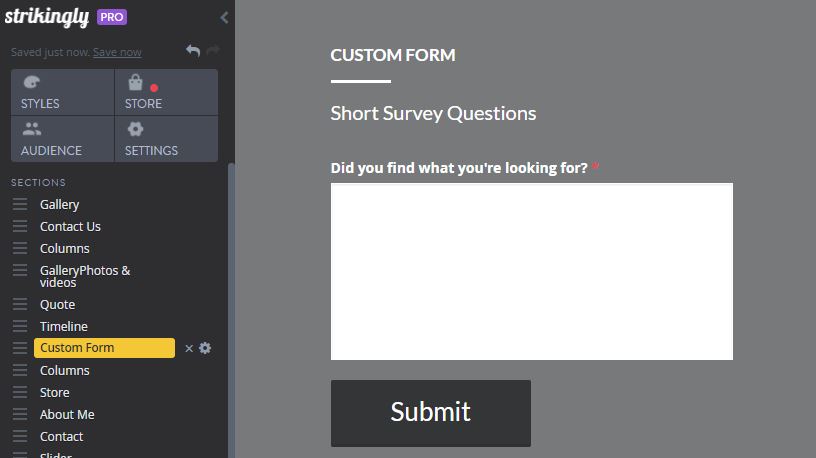
Task: Open the Store shopping bag panel
Action: tap(166, 92)
